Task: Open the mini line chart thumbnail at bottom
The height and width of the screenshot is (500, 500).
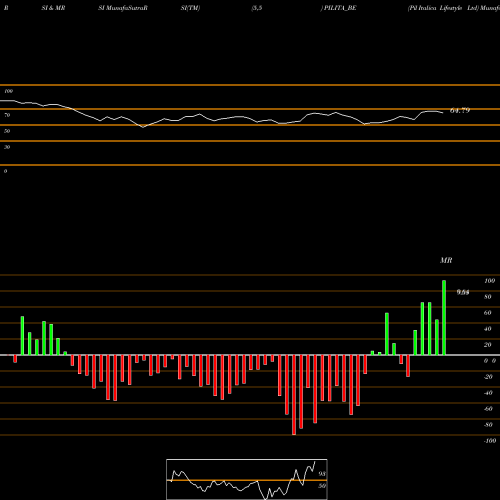Action: click(247, 479)
